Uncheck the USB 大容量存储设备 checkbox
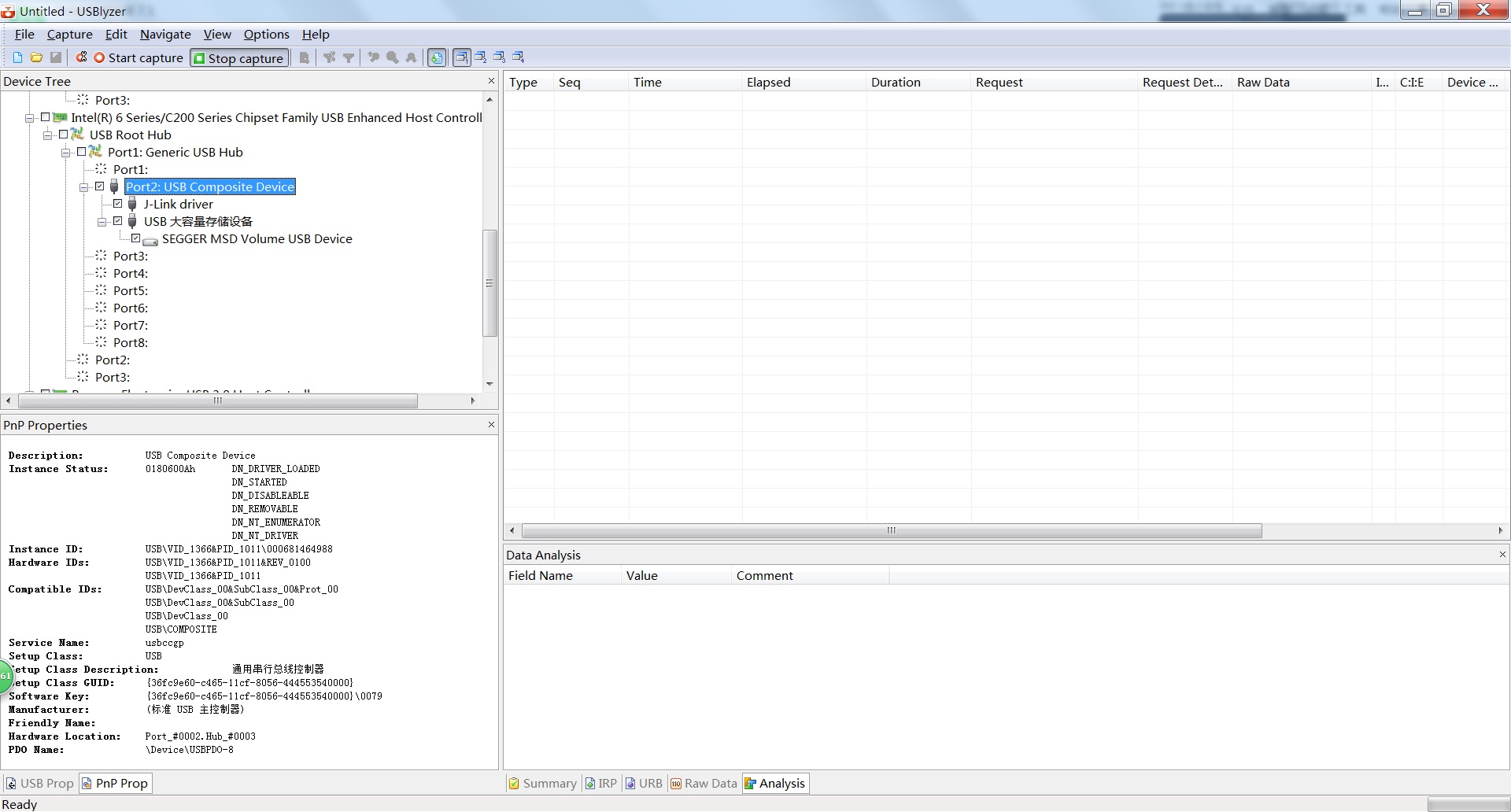 coord(117,221)
